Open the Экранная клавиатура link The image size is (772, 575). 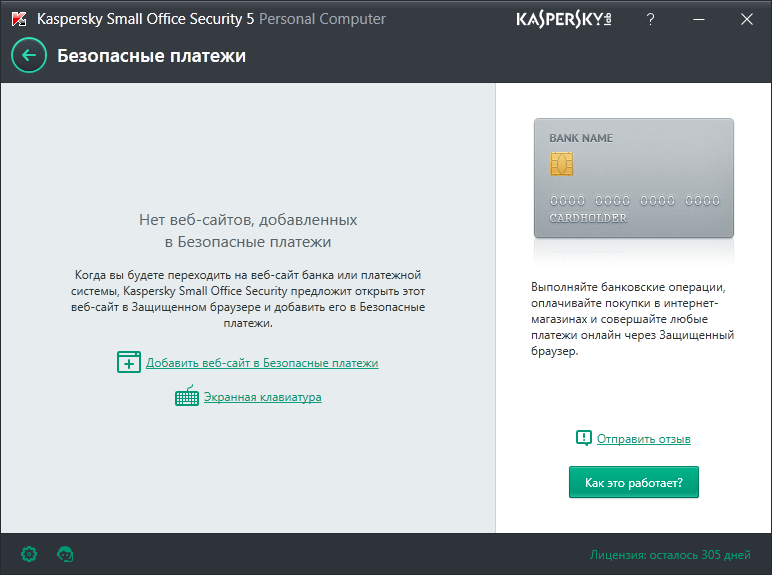pos(262,397)
